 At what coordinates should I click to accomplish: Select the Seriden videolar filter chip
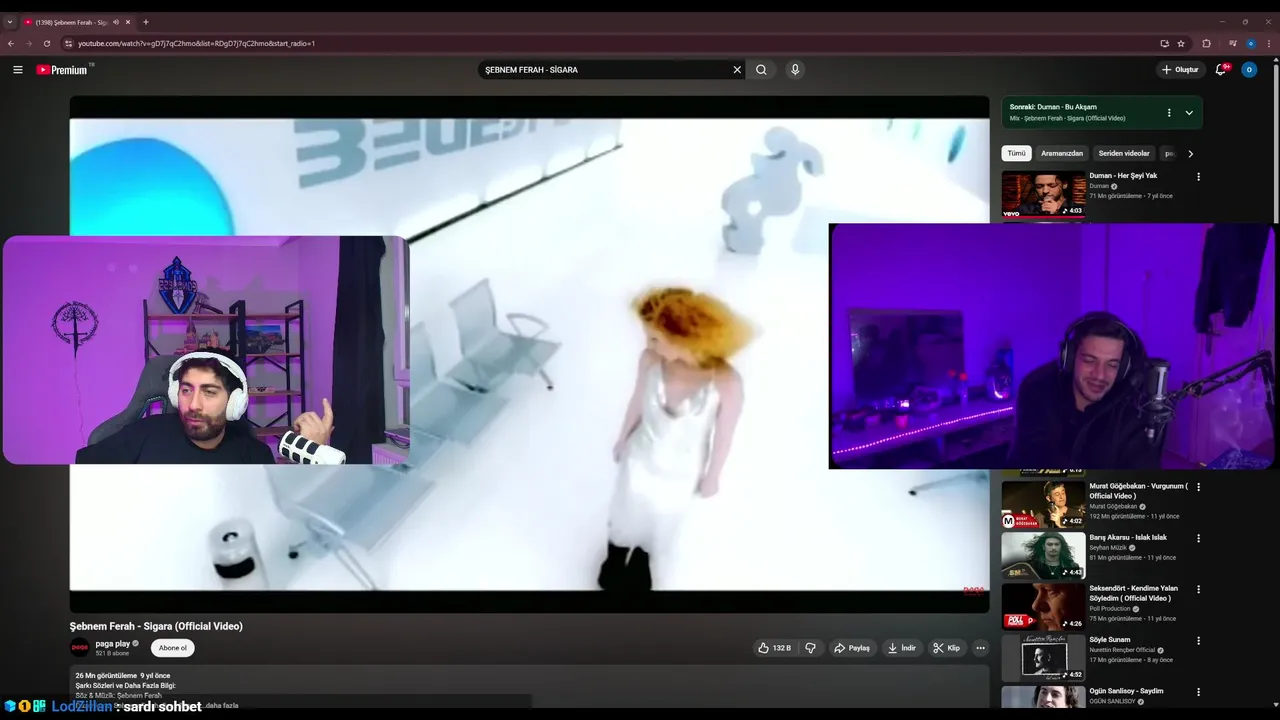pos(1124,153)
